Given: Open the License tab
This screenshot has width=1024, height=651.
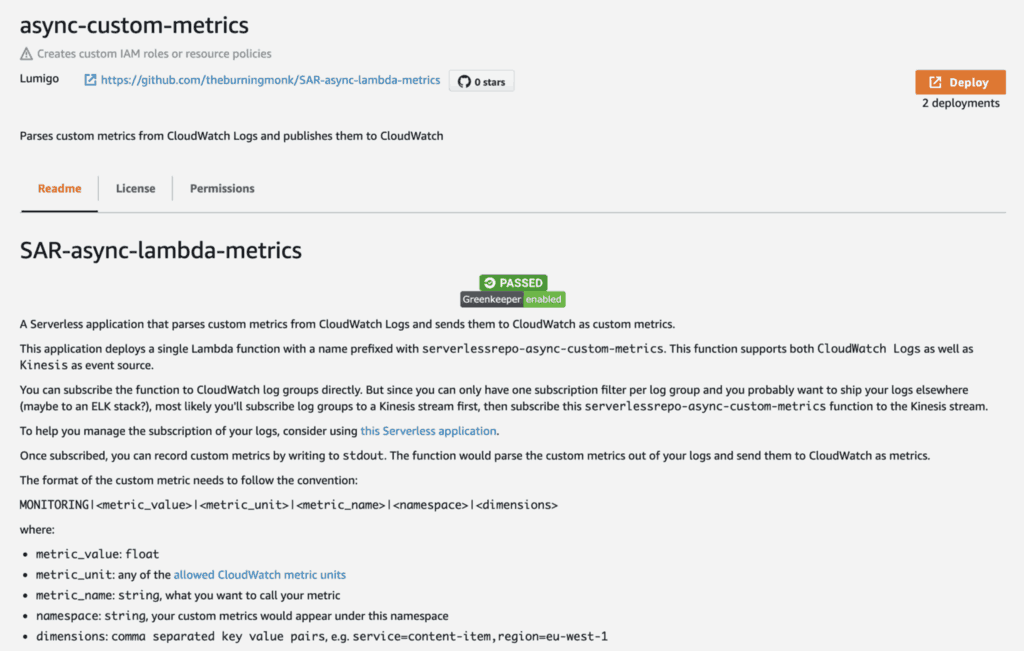Looking at the screenshot, I should click(135, 188).
